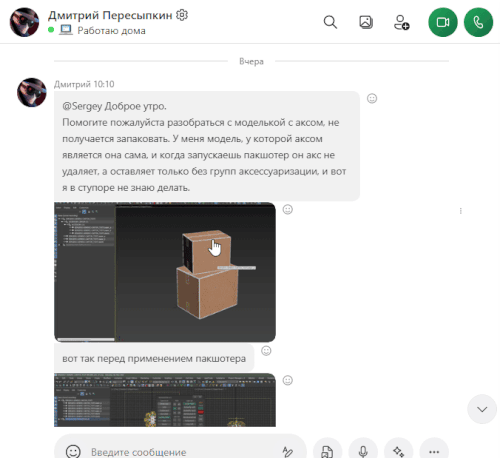Add a participant to the chat

coord(401,22)
